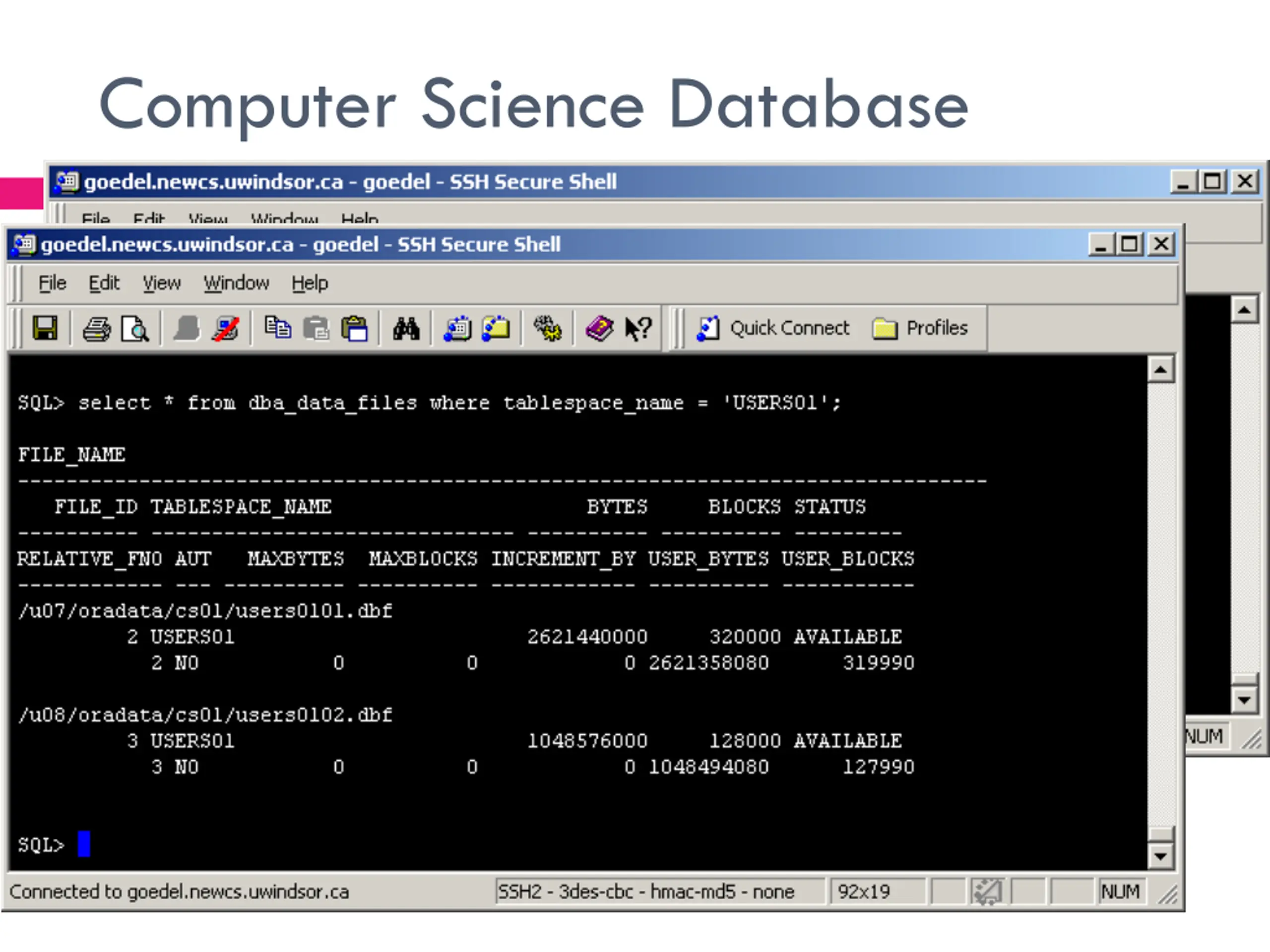Click the front window resize grip
This screenshot has height=952, width=1270.
click(x=1168, y=894)
